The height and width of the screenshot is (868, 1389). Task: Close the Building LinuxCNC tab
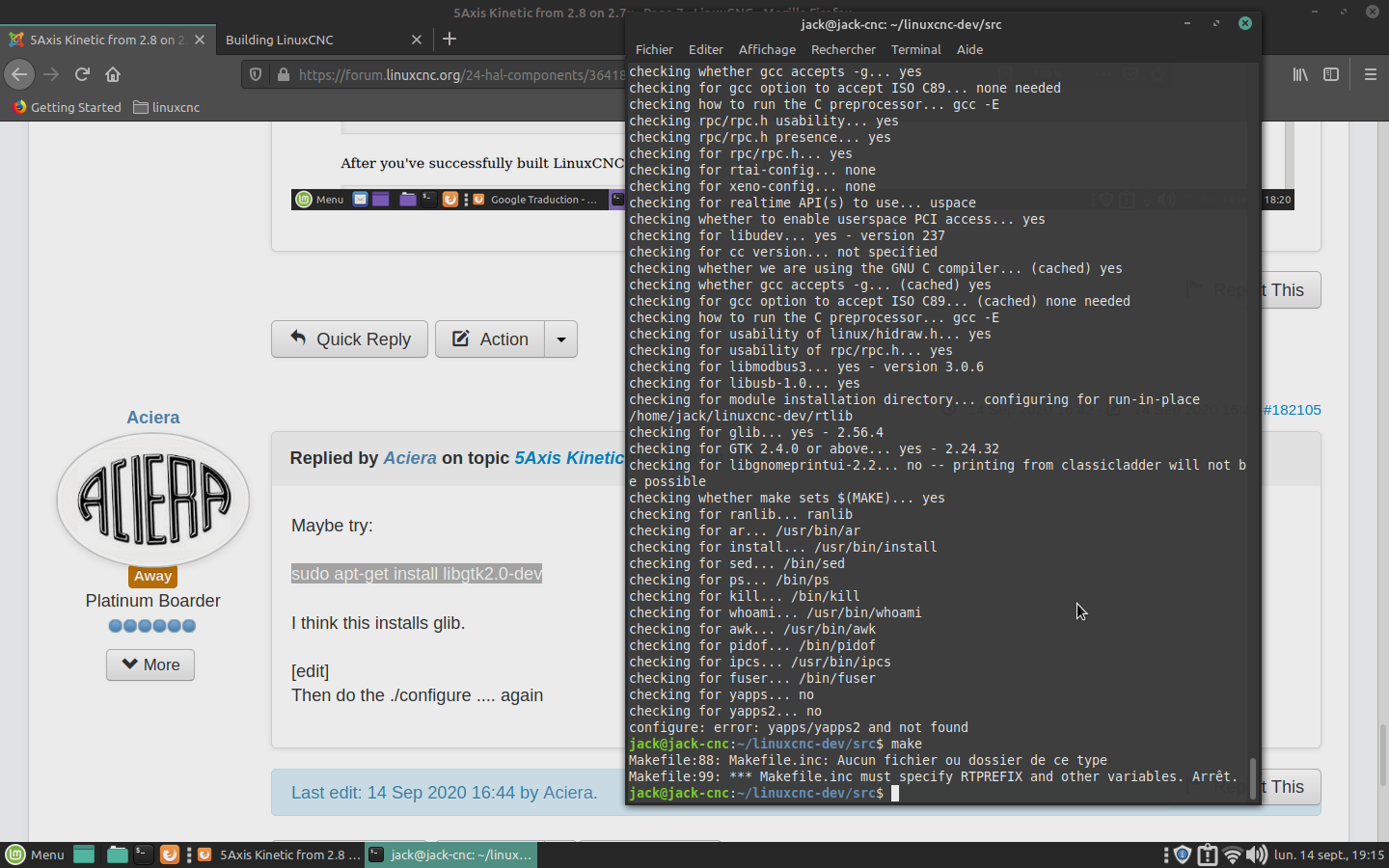(x=417, y=40)
